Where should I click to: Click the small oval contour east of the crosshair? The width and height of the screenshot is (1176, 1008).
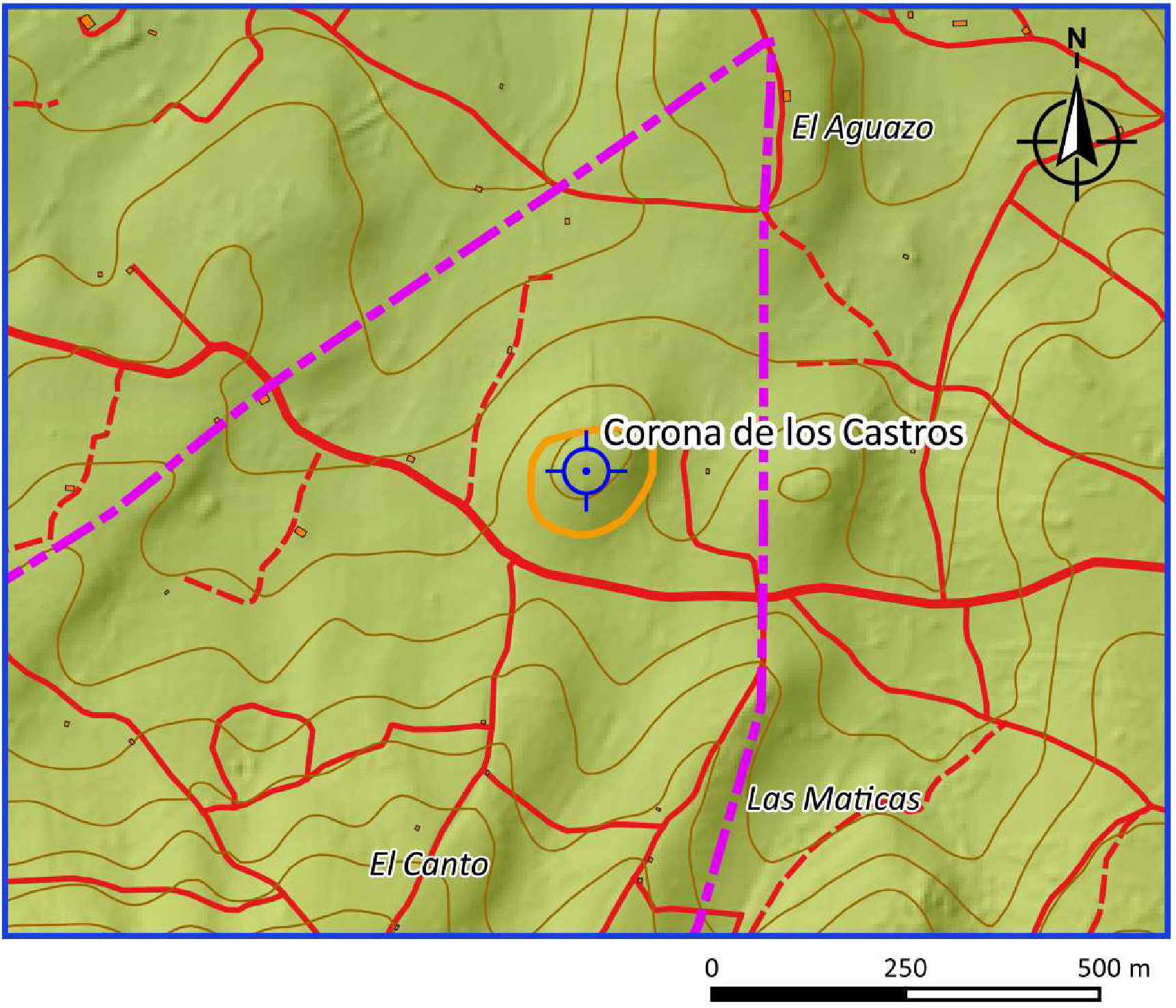805,485
